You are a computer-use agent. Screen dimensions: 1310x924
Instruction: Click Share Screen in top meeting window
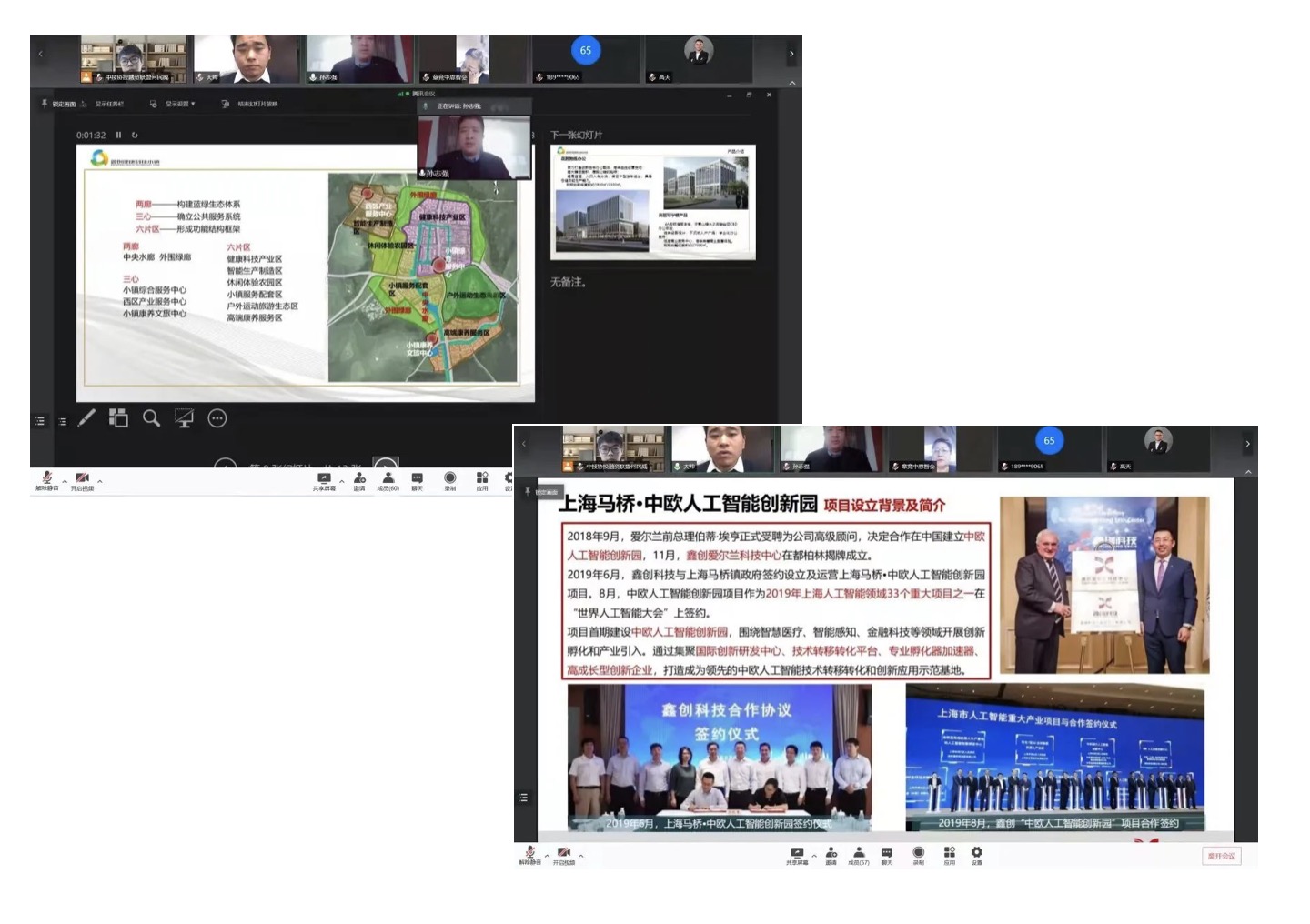pos(324,481)
